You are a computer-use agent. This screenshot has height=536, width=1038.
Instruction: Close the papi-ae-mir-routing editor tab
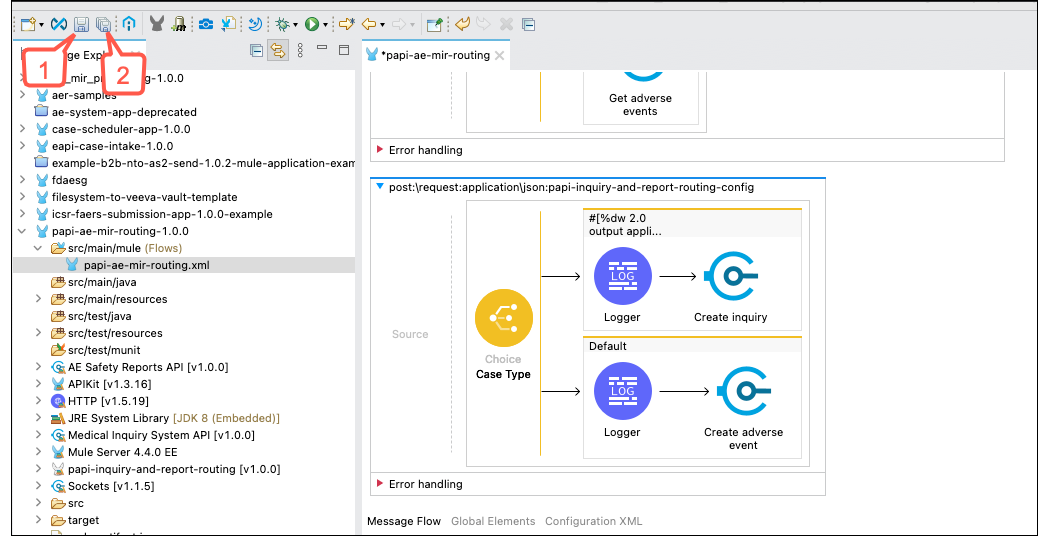(499, 56)
